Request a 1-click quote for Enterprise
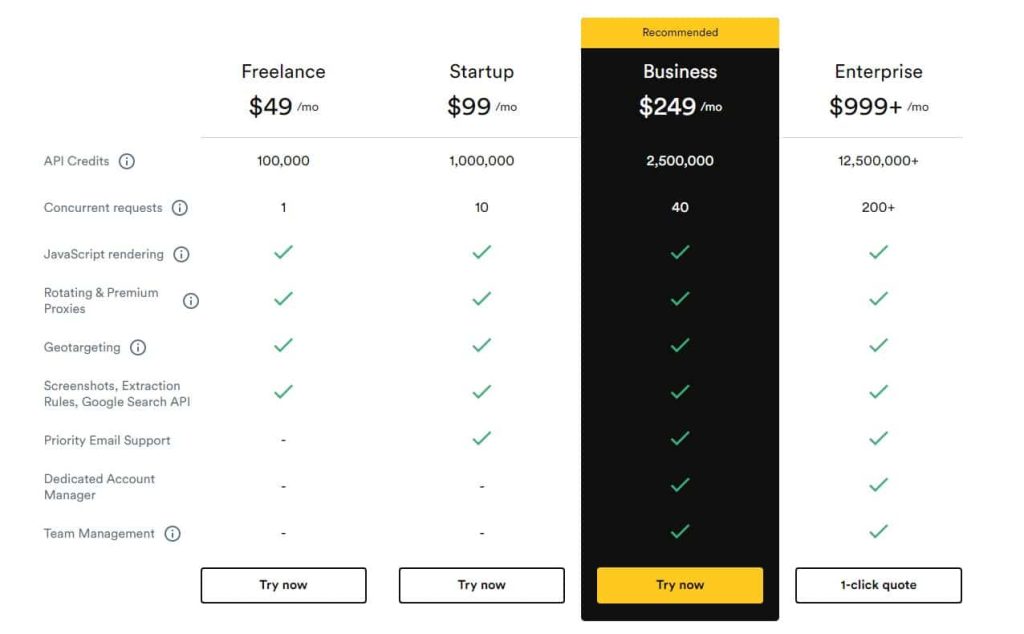 coord(878,585)
